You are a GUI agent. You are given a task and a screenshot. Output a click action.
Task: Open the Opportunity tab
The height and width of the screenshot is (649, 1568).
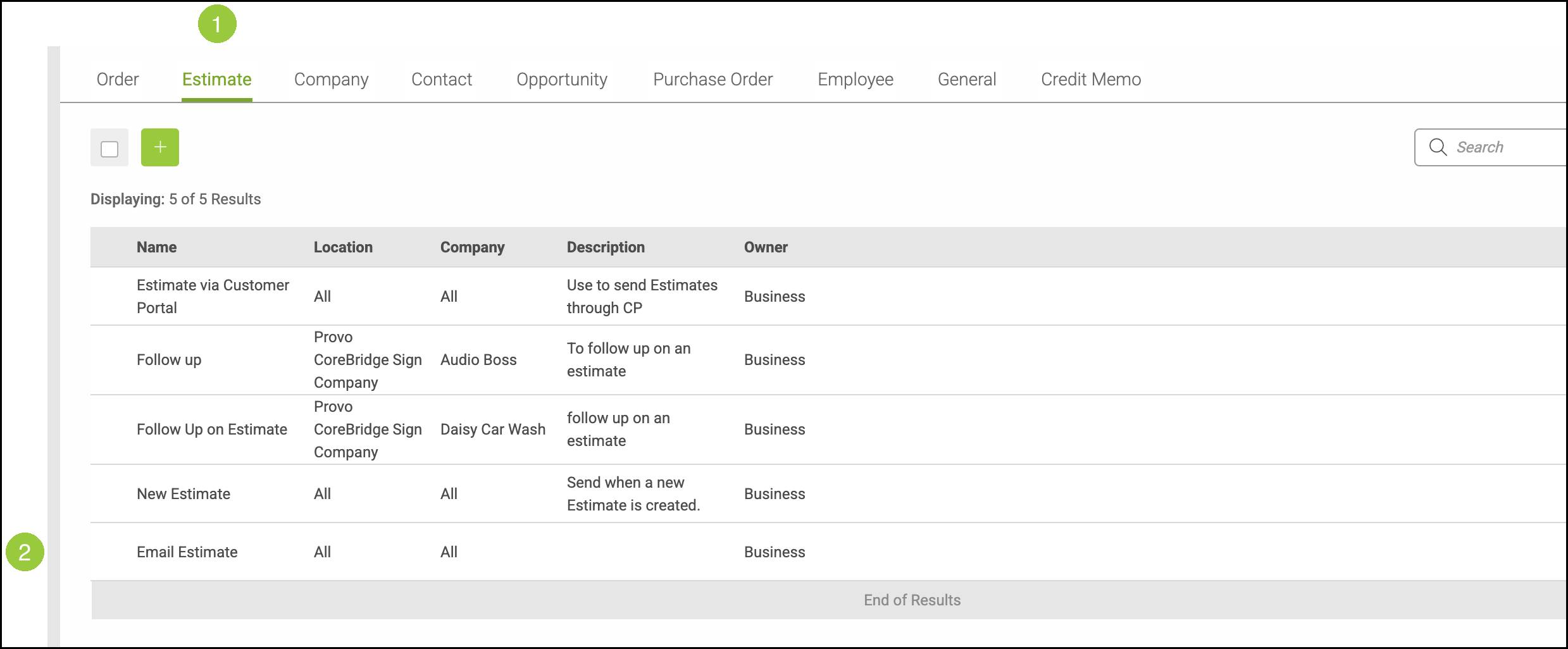(x=562, y=79)
